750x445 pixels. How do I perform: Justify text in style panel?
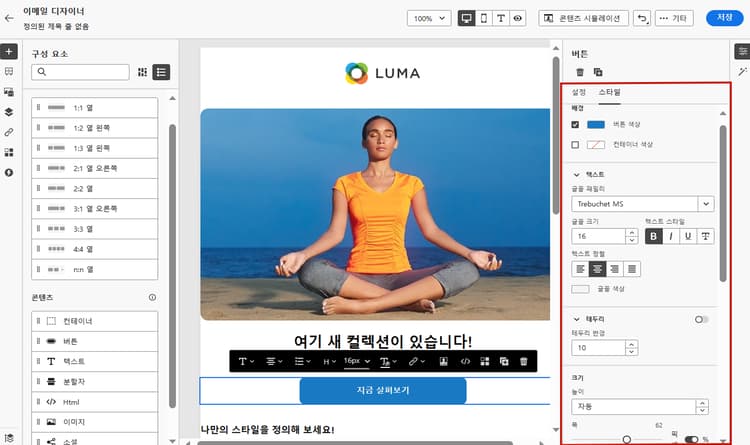pos(632,269)
